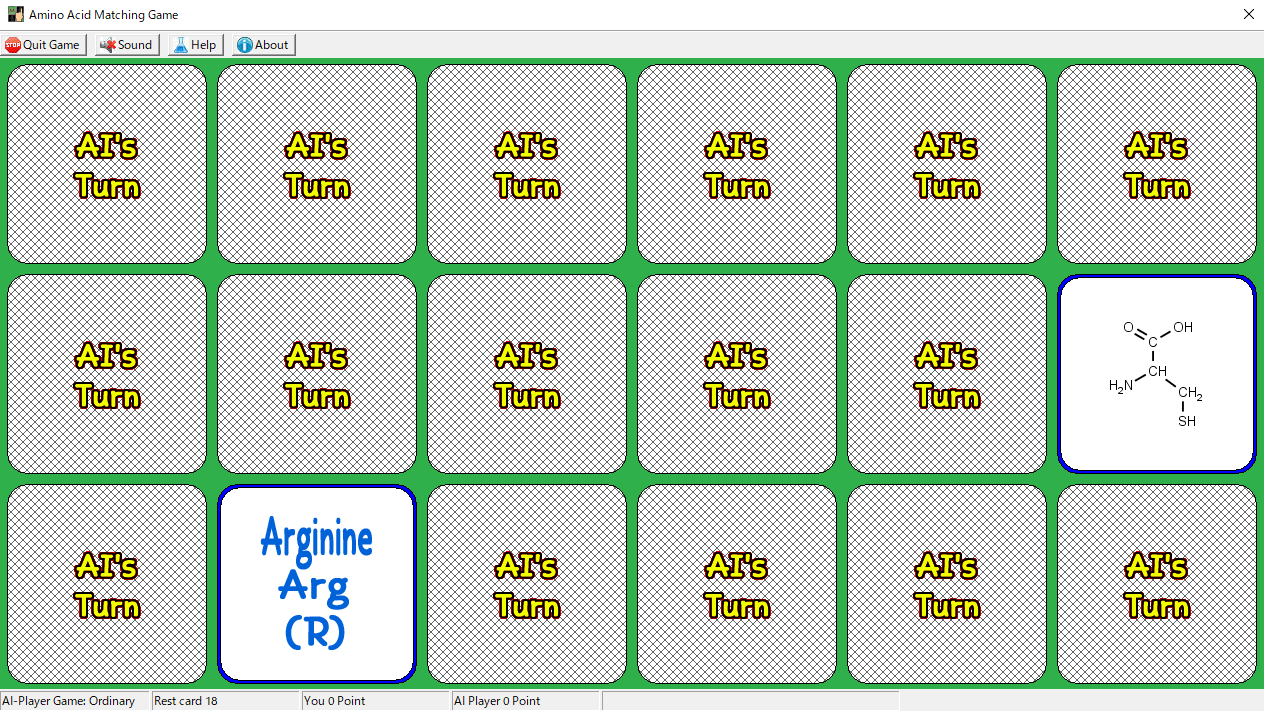
Task: Open Help with the flask icon
Action: click(x=194, y=45)
